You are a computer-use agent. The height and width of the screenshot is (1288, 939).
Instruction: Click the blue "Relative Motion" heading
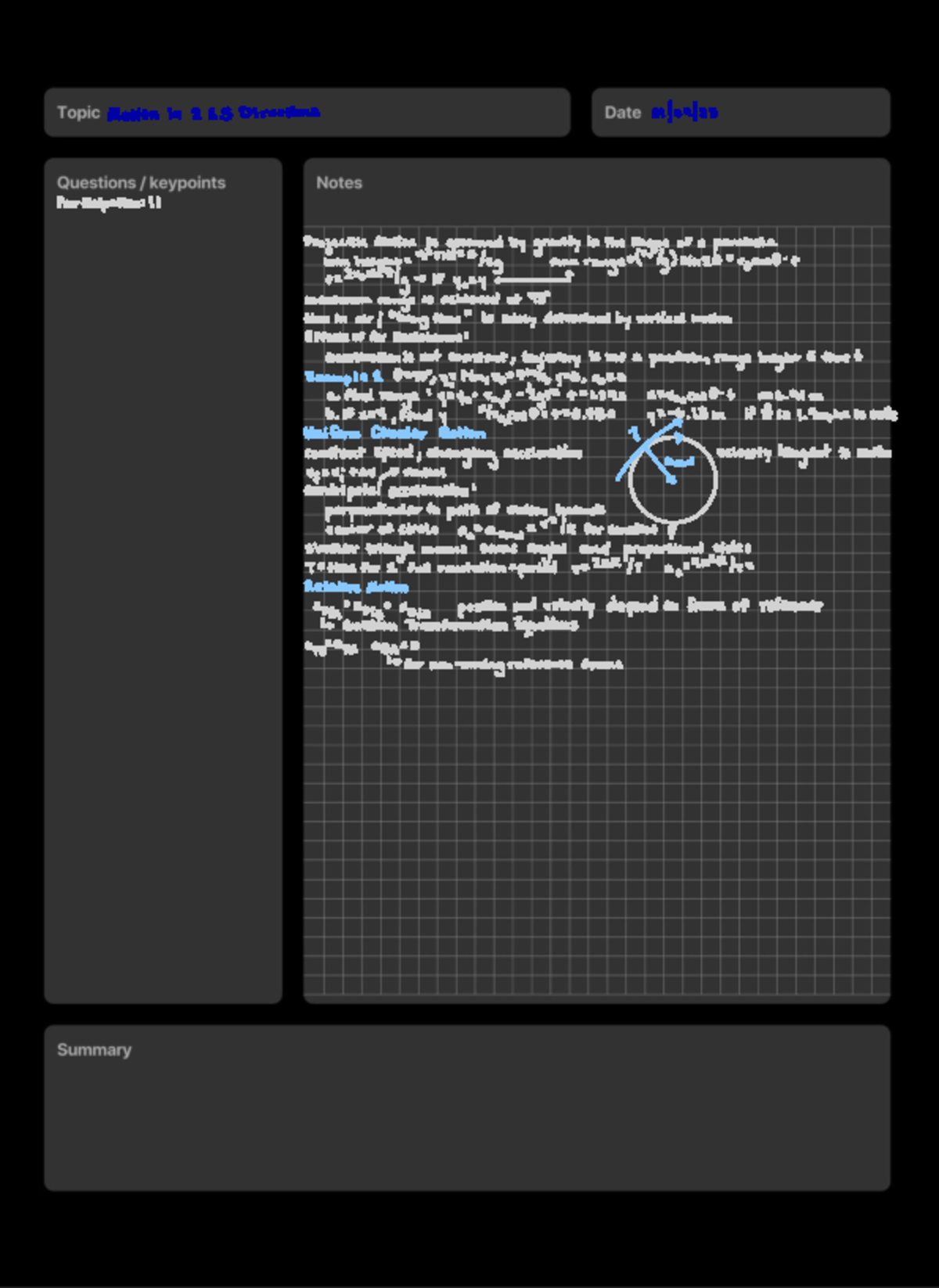click(356, 586)
